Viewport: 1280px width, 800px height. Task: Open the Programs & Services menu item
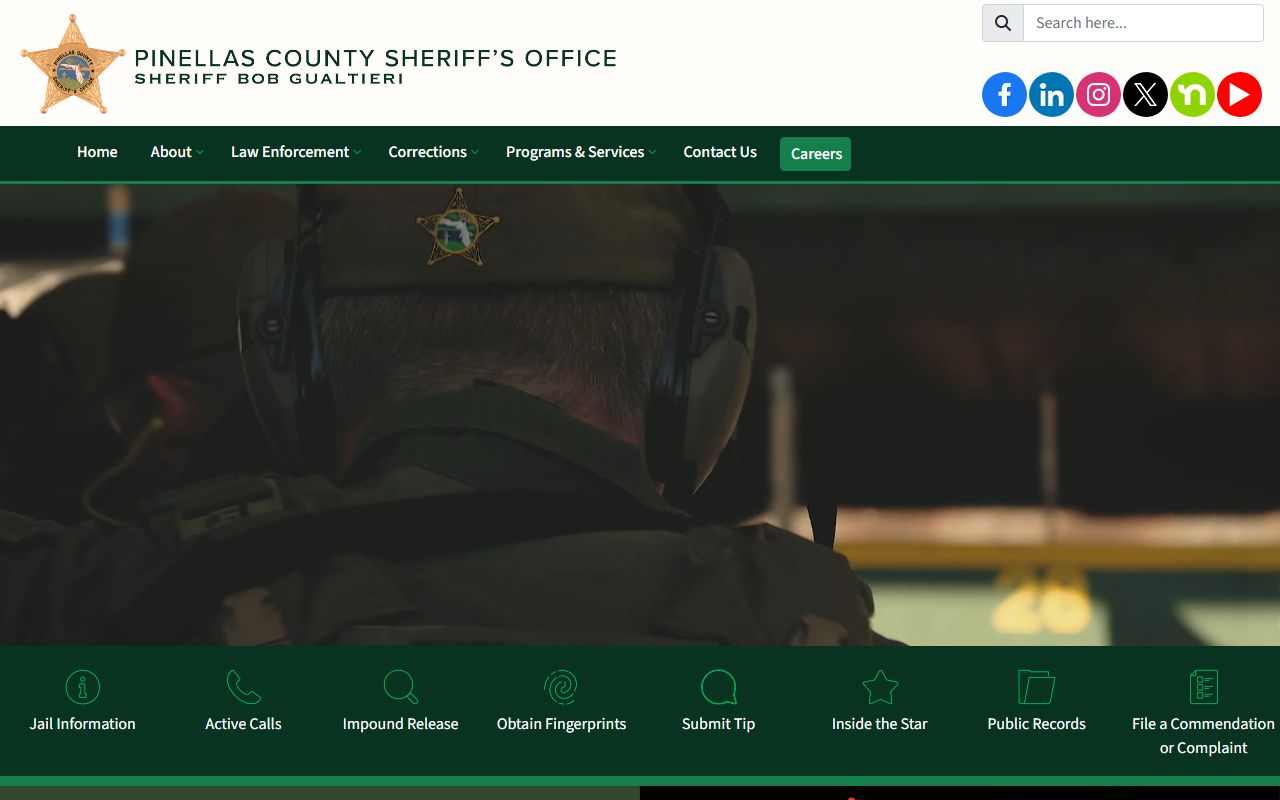pos(575,152)
